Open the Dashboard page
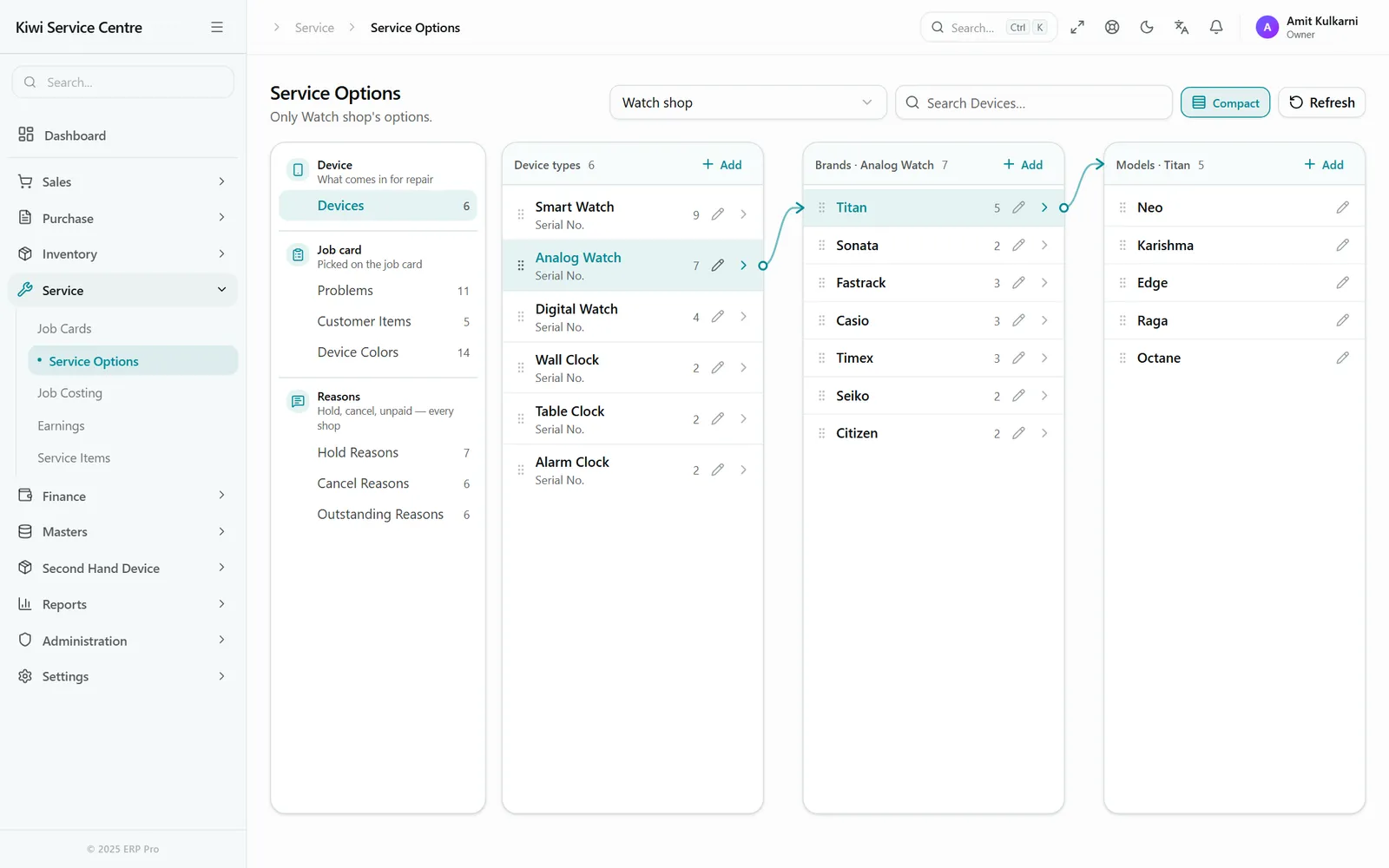The height and width of the screenshot is (868, 1389). [122, 135]
